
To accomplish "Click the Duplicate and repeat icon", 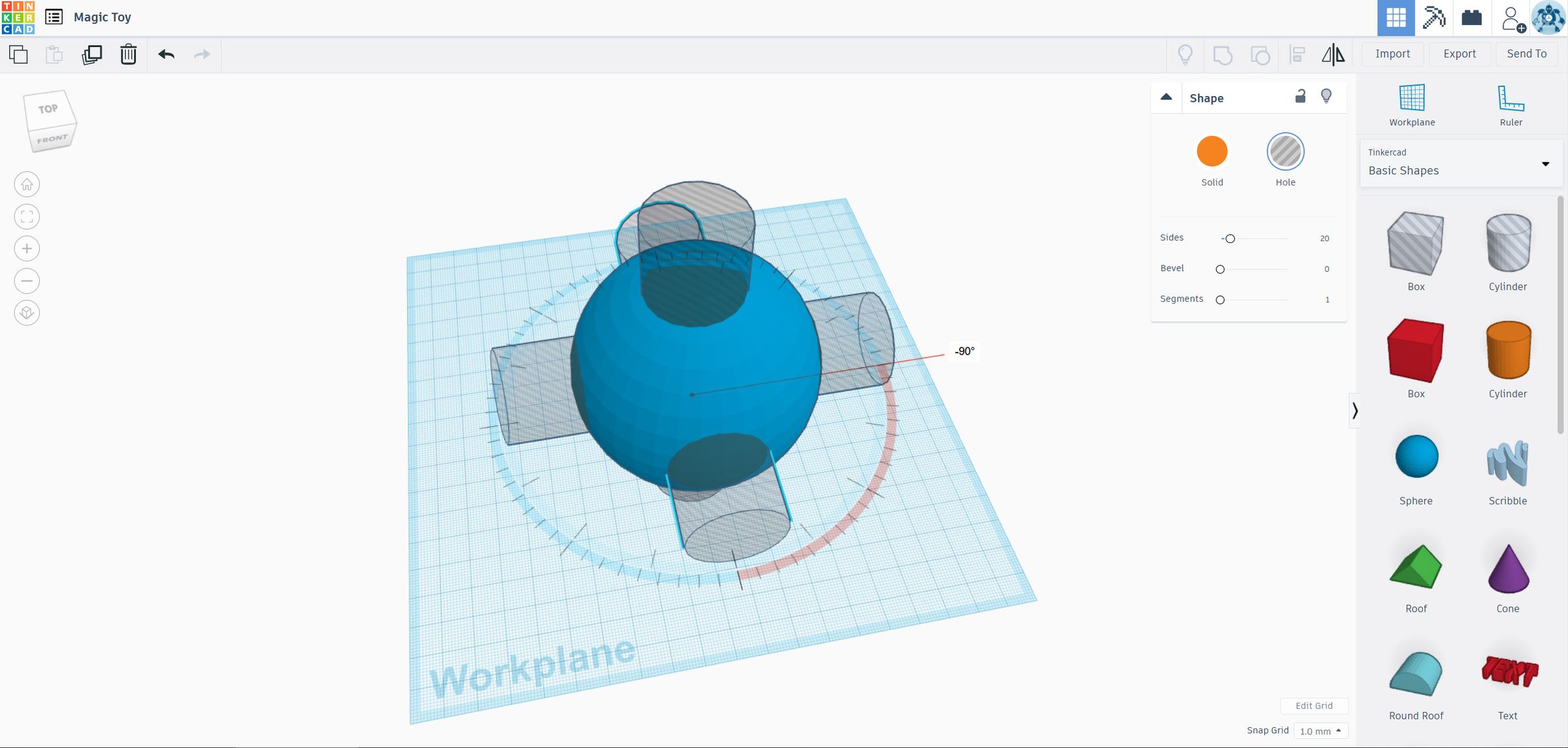I will click(x=91, y=54).
